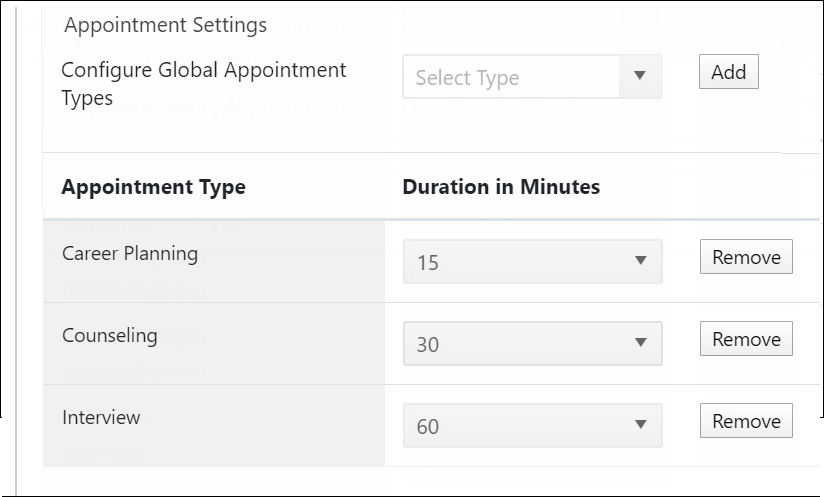Expand Career Planning duration dropdown arrow
The height and width of the screenshot is (497, 824).
click(640, 262)
